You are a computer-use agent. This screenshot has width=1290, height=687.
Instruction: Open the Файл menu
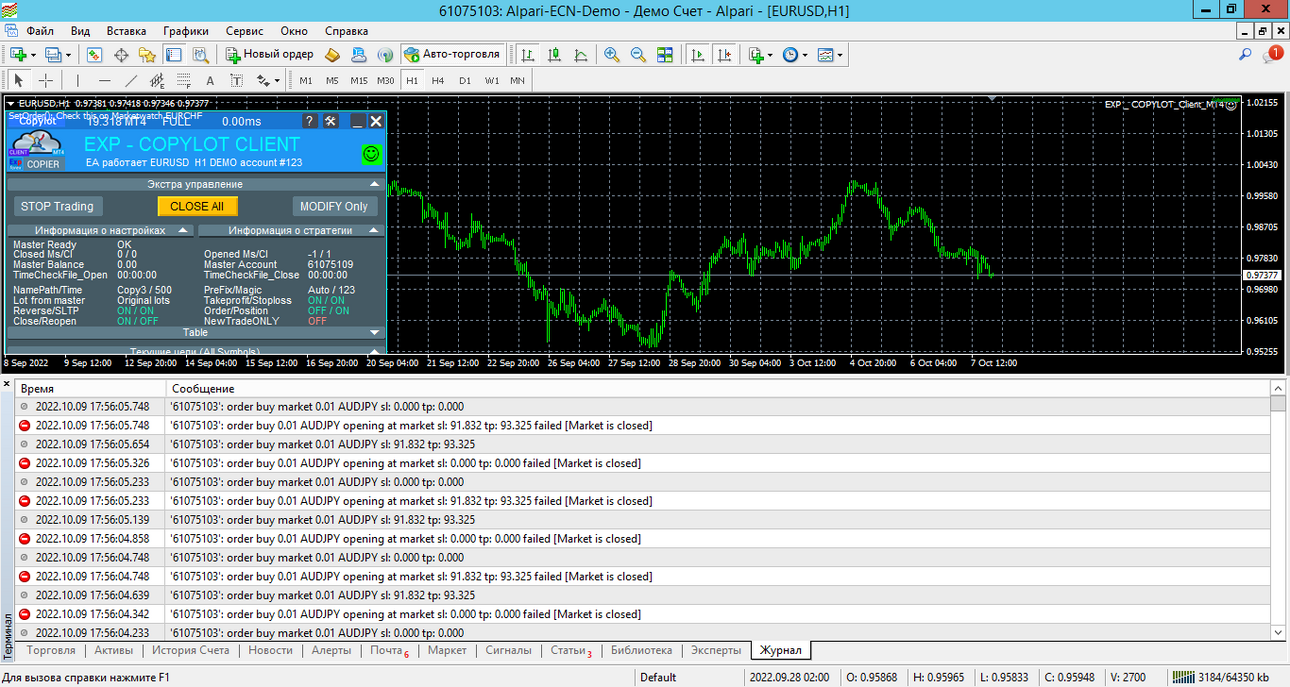tap(40, 31)
